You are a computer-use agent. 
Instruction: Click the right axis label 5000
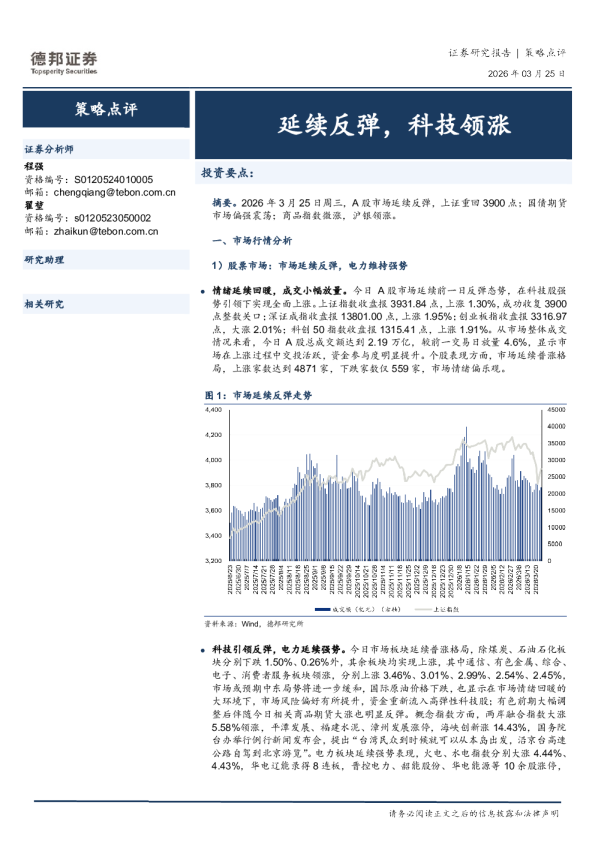pyautogui.click(x=555, y=544)
